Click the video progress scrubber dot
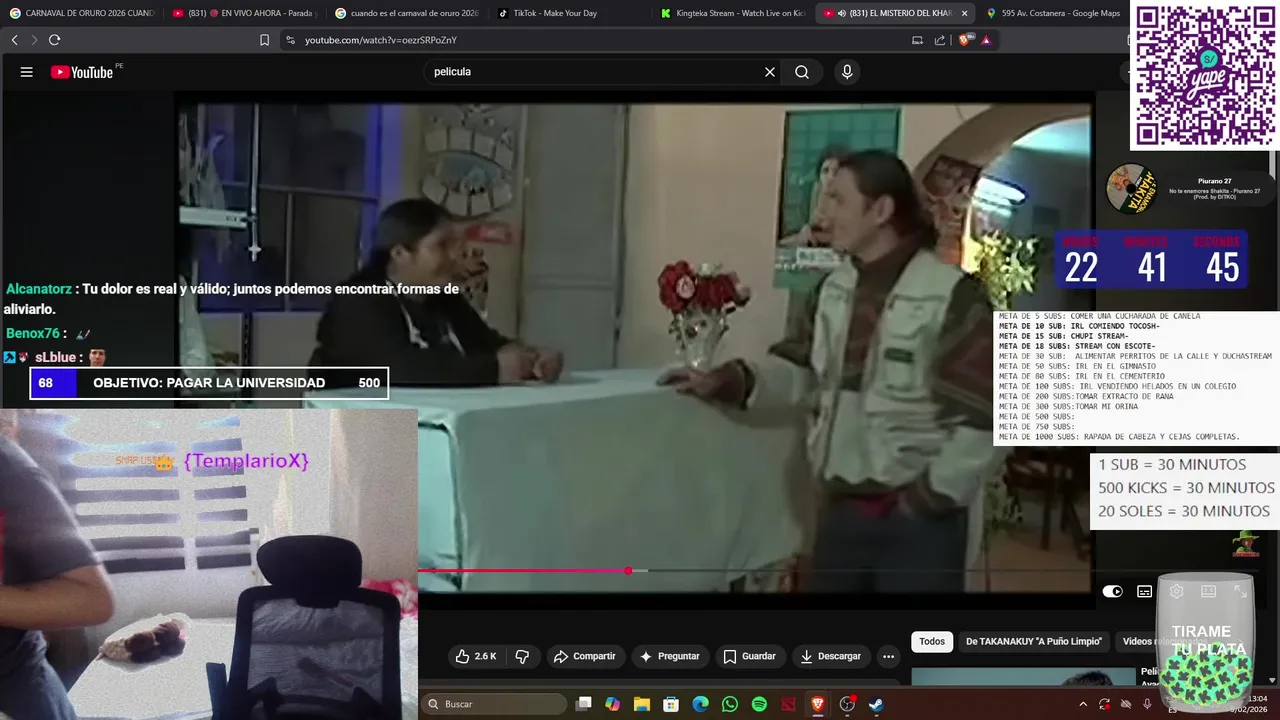This screenshot has height=720, width=1280. pyautogui.click(x=628, y=570)
